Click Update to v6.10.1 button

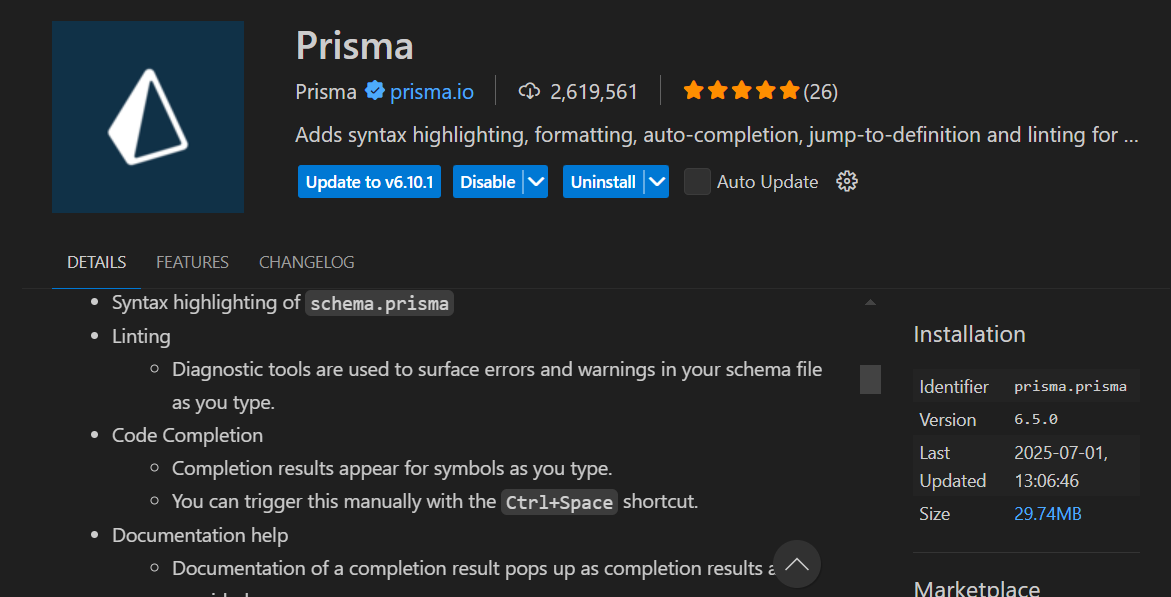coord(370,182)
